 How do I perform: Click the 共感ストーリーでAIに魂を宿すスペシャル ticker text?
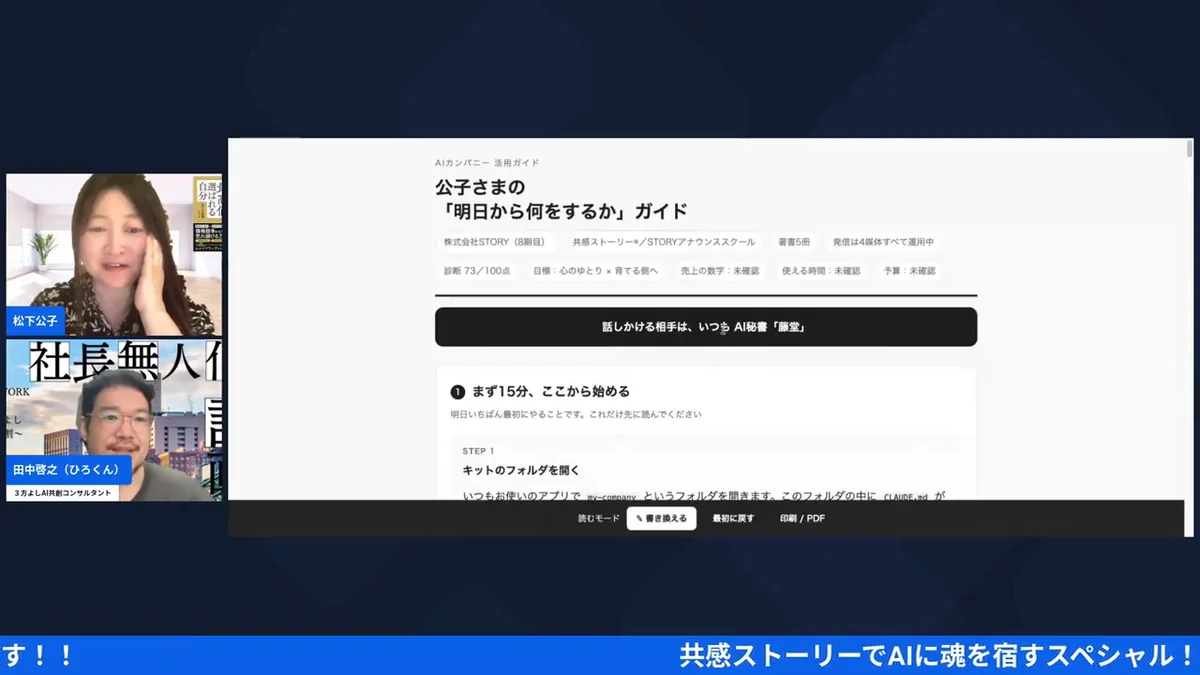point(936,656)
